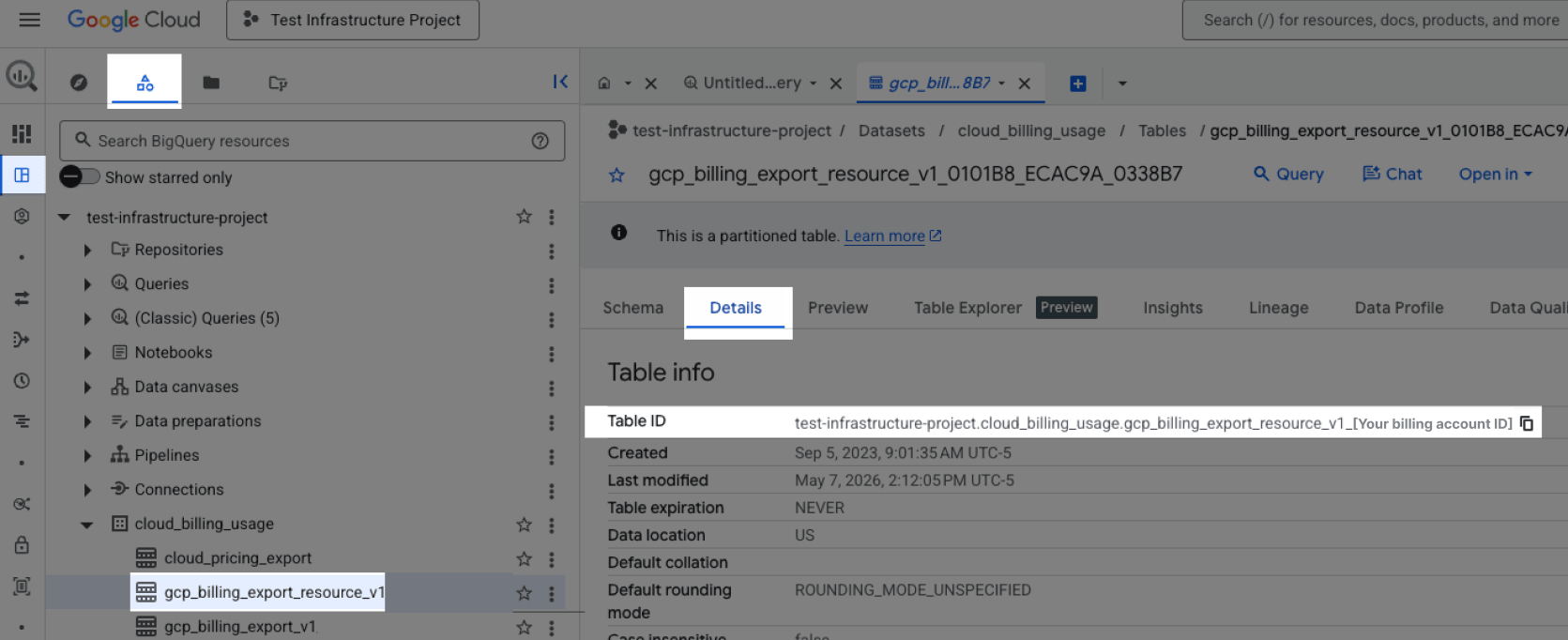Switch to the Data Profile tab
1568x640 pixels.
[1398, 308]
